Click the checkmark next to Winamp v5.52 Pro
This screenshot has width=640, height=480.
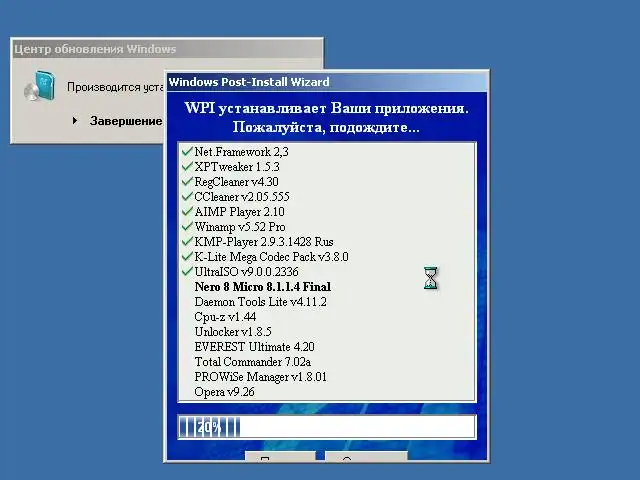point(187,227)
